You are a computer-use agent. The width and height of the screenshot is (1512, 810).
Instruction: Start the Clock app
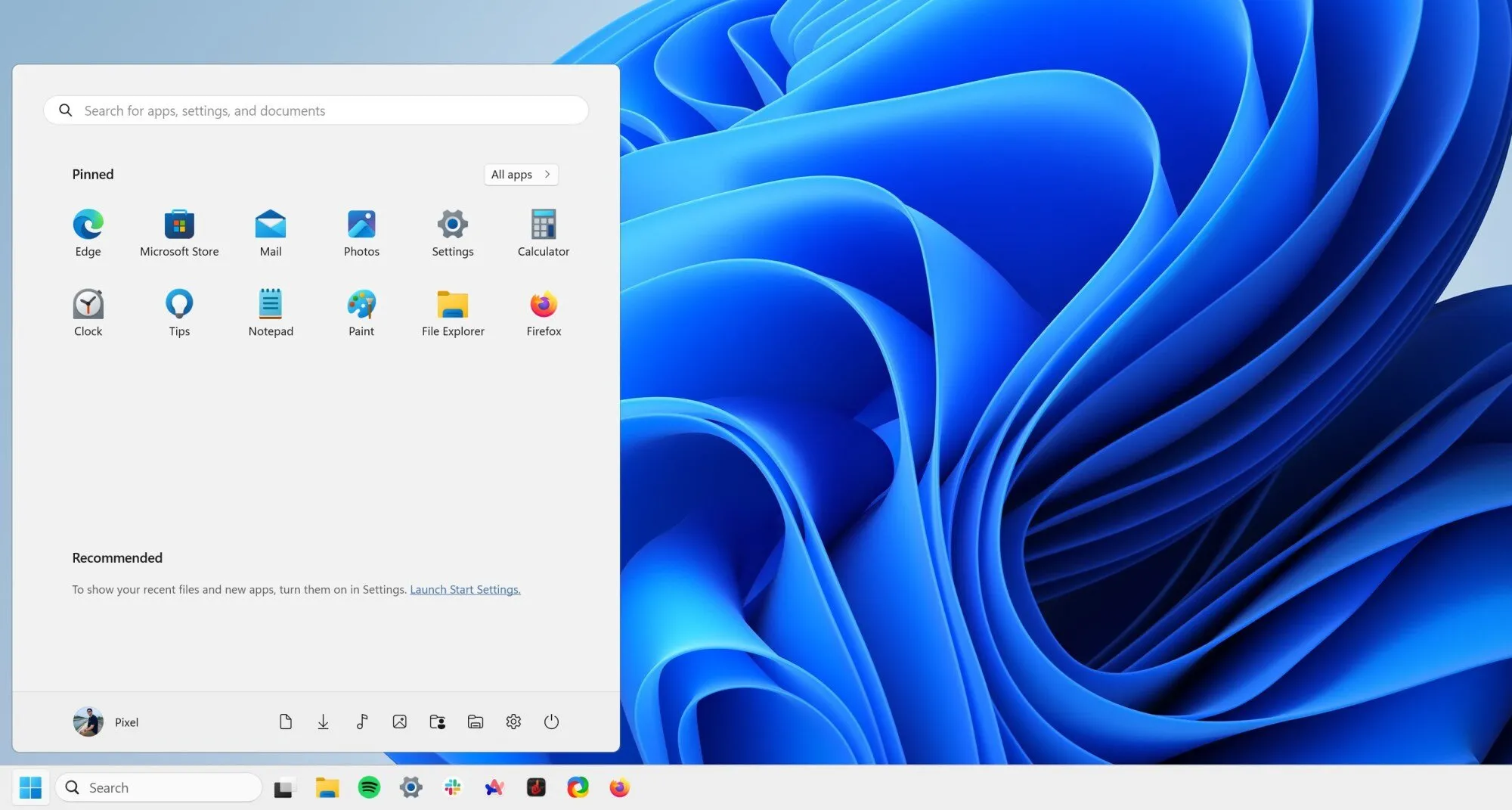pyautogui.click(x=88, y=312)
